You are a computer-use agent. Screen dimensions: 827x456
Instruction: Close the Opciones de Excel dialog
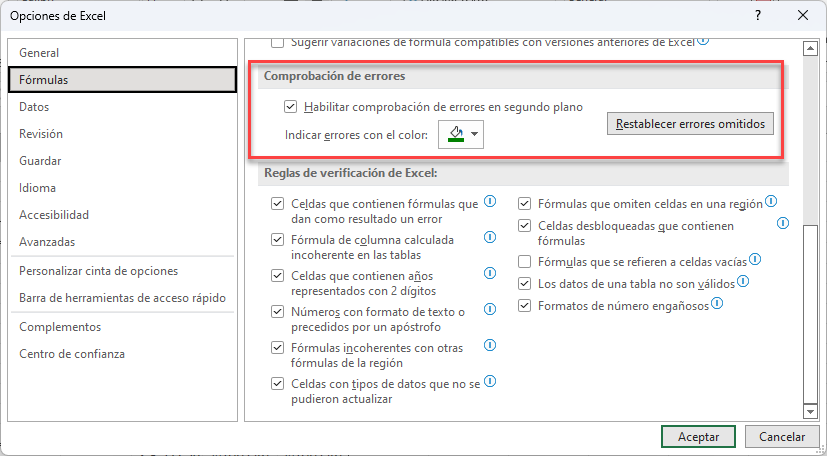[x=803, y=16]
